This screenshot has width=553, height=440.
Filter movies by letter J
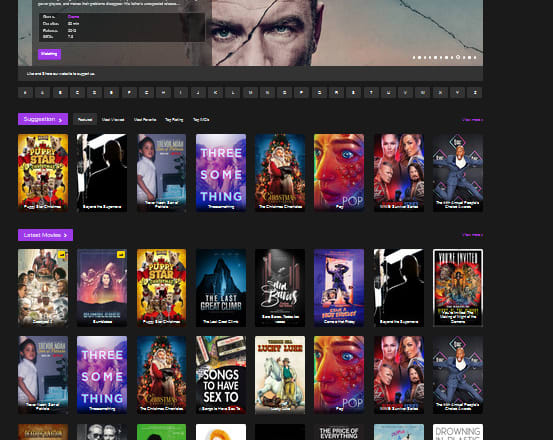(198, 93)
